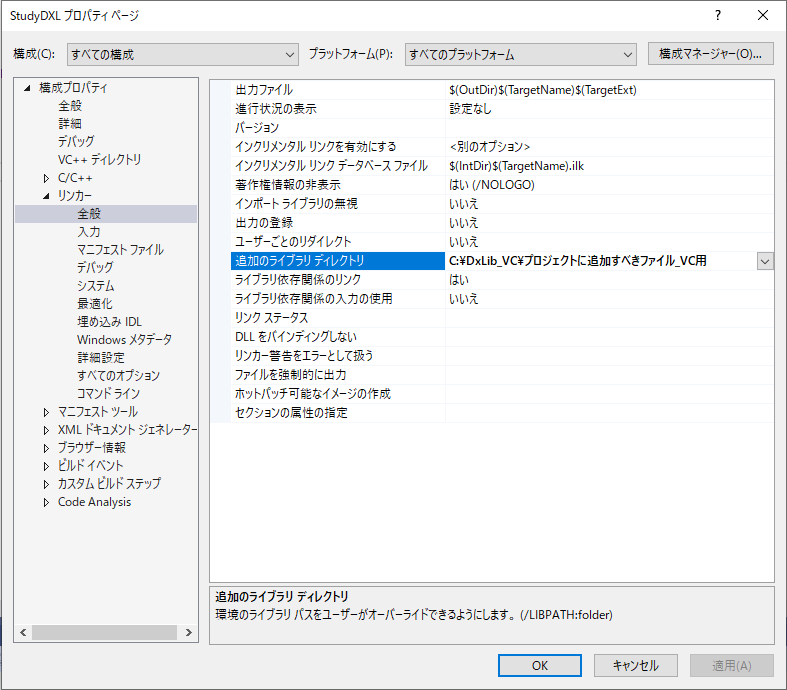The image size is (787, 690).
Task: Collapse the リンカー tree node
Action: (46, 196)
